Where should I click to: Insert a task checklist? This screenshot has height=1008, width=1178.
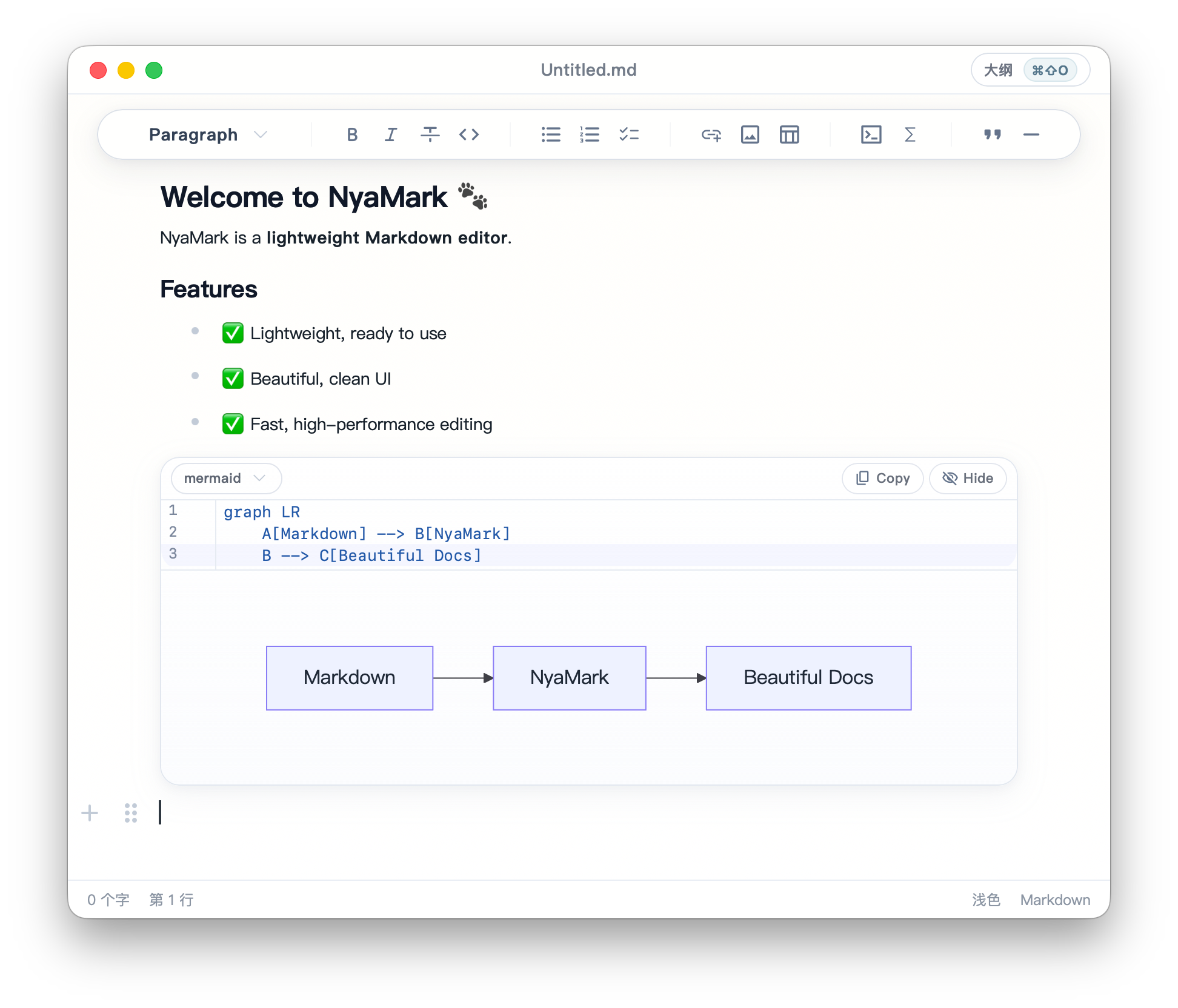tap(629, 134)
